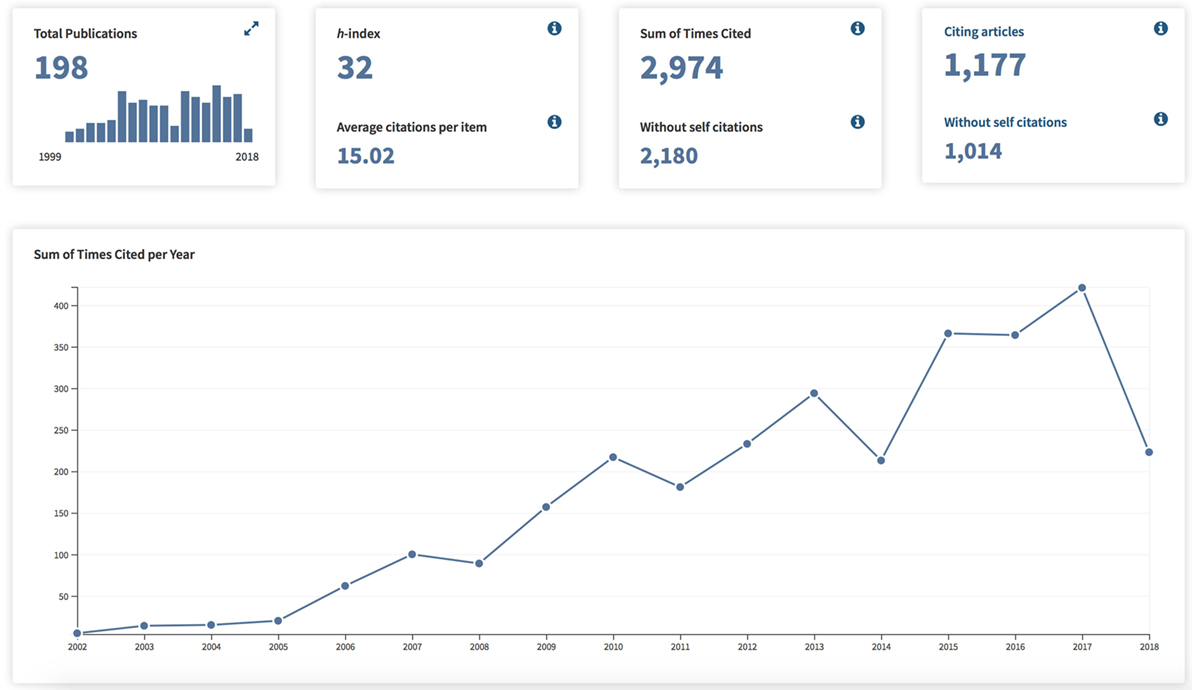The height and width of the screenshot is (690, 1192).
Task: Click the 2,180 without self citations value
Action: (669, 156)
